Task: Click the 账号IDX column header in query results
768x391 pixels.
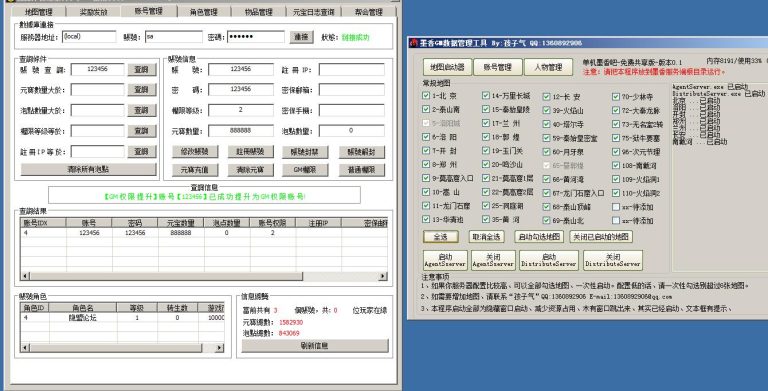Action: click(43, 223)
